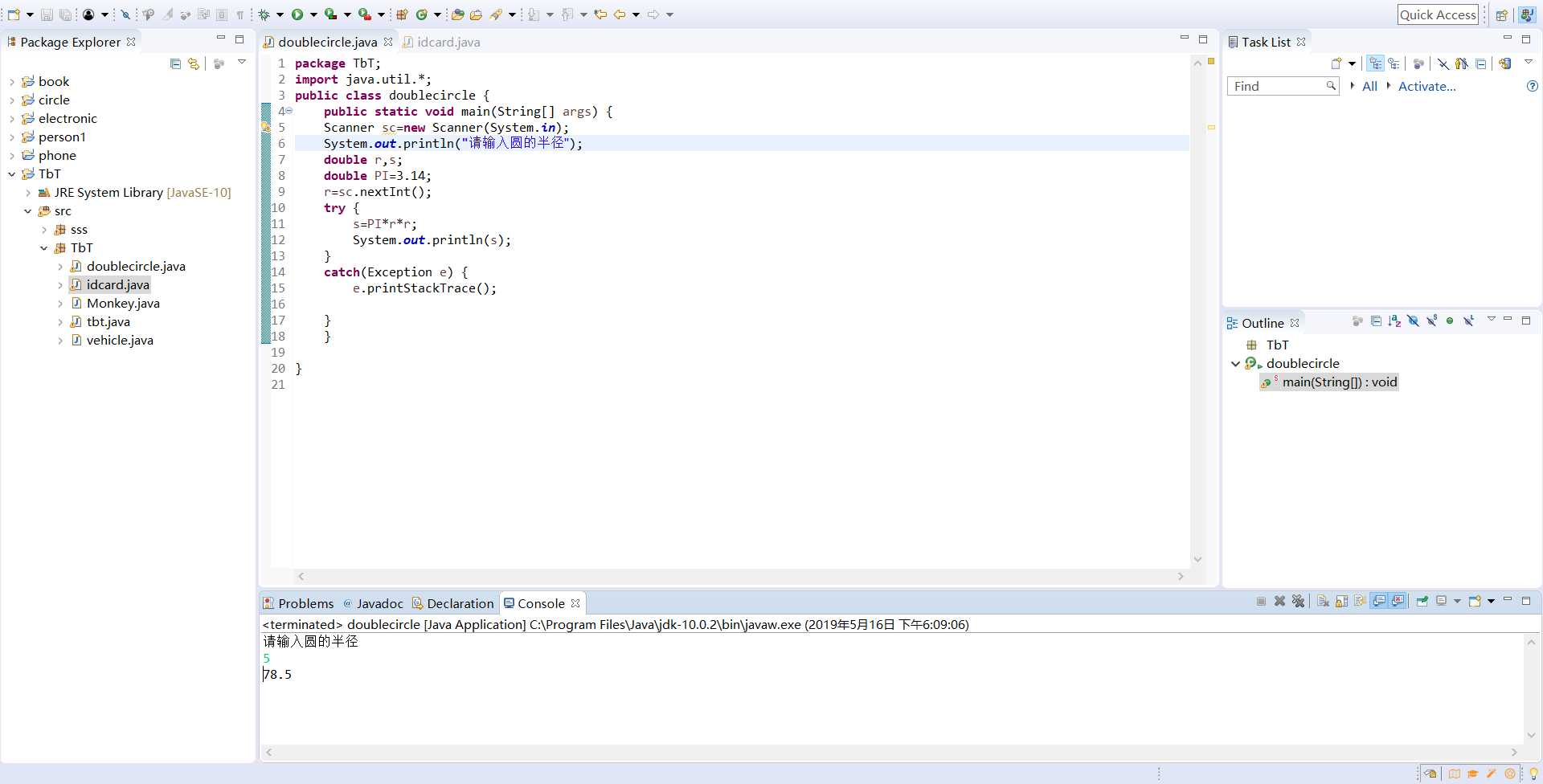This screenshot has height=784, width=1543.
Task: Select main(String[]) : void in Outline
Action: [x=1329, y=382]
